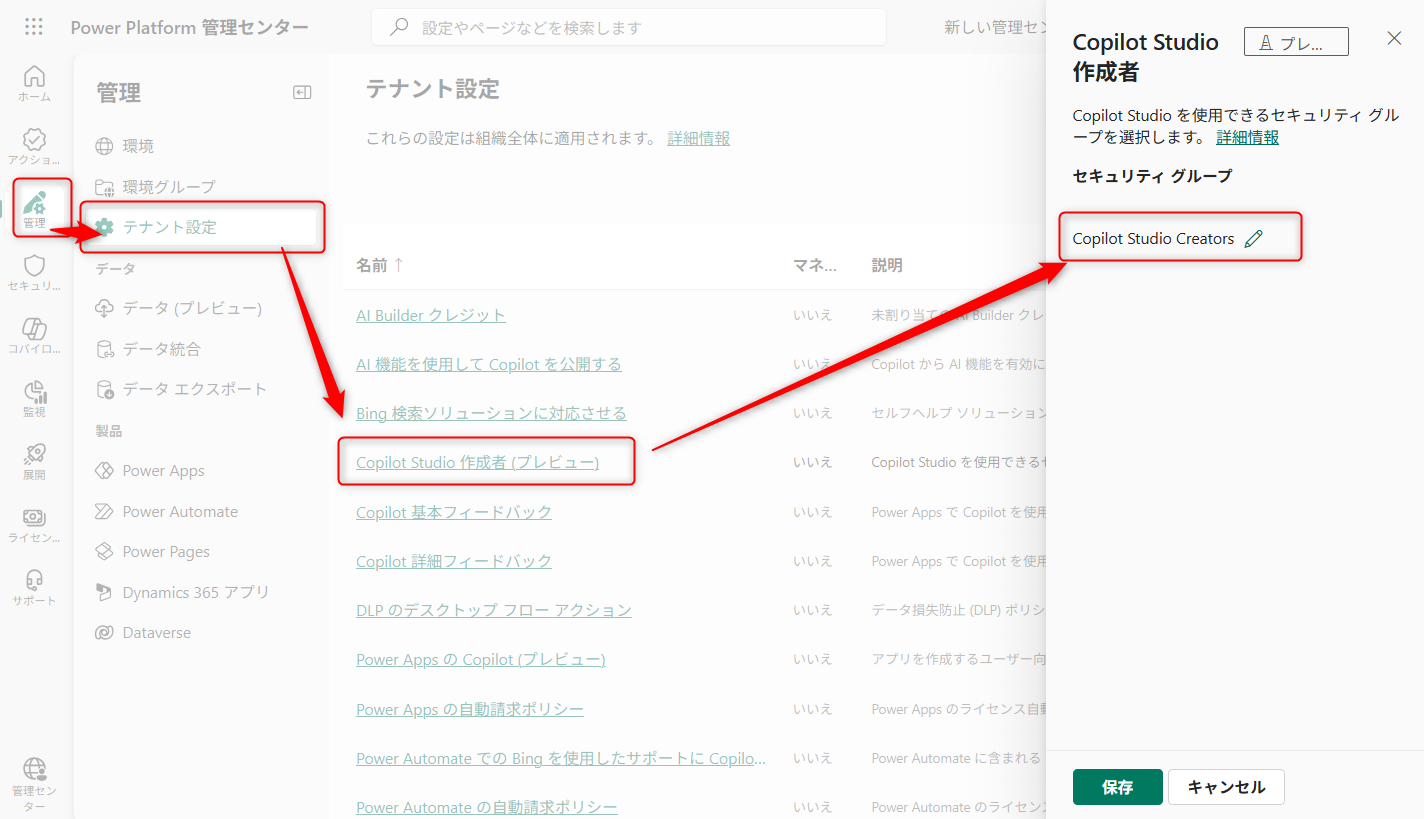Click the 保存 button
1424x819 pixels.
tap(1117, 787)
